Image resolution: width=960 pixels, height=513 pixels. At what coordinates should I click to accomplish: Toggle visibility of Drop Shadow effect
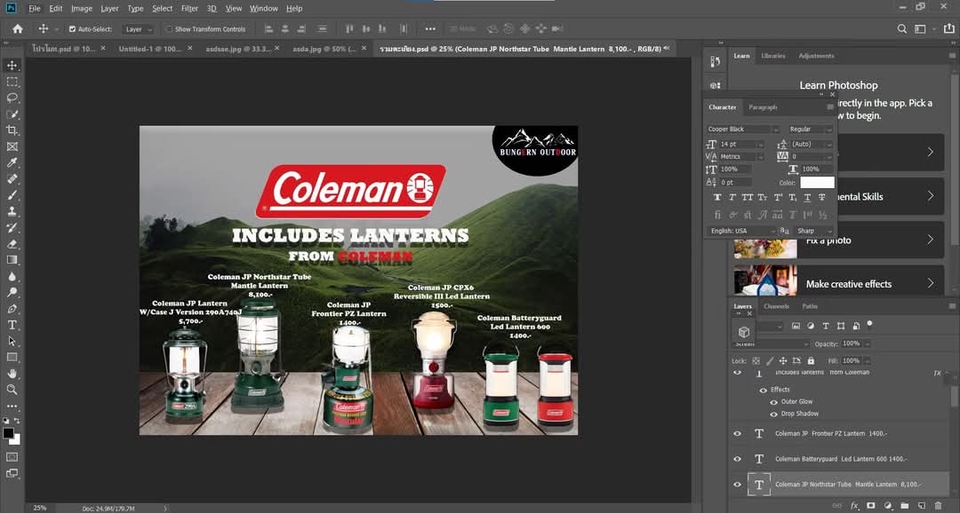tap(773, 414)
